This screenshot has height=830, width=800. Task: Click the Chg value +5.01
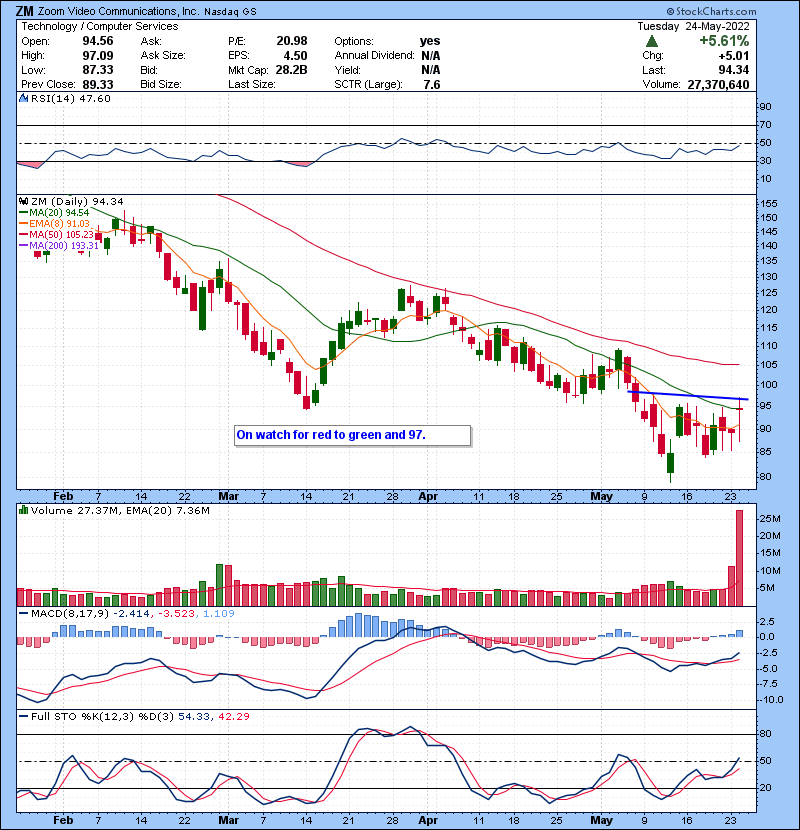click(x=734, y=56)
